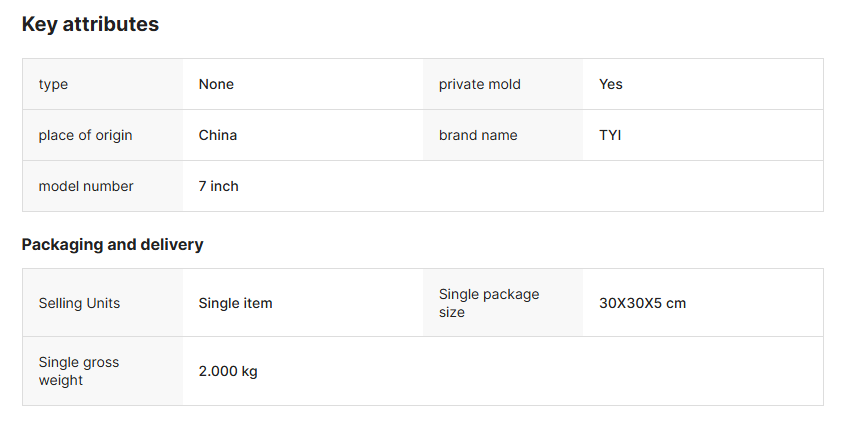Click the 'None' type value
The height and width of the screenshot is (421, 850).
pyautogui.click(x=216, y=84)
